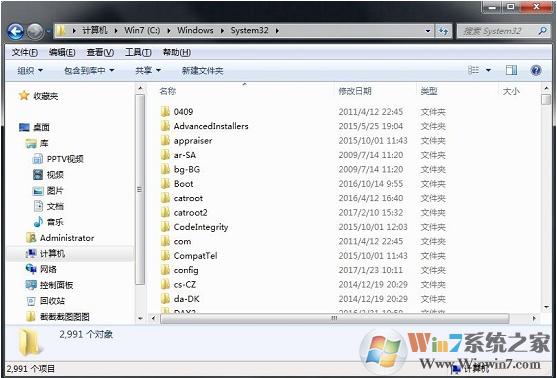Click the config folder icon
Image resolution: width=557 pixels, height=378 pixels.
[x=165, y=270]
